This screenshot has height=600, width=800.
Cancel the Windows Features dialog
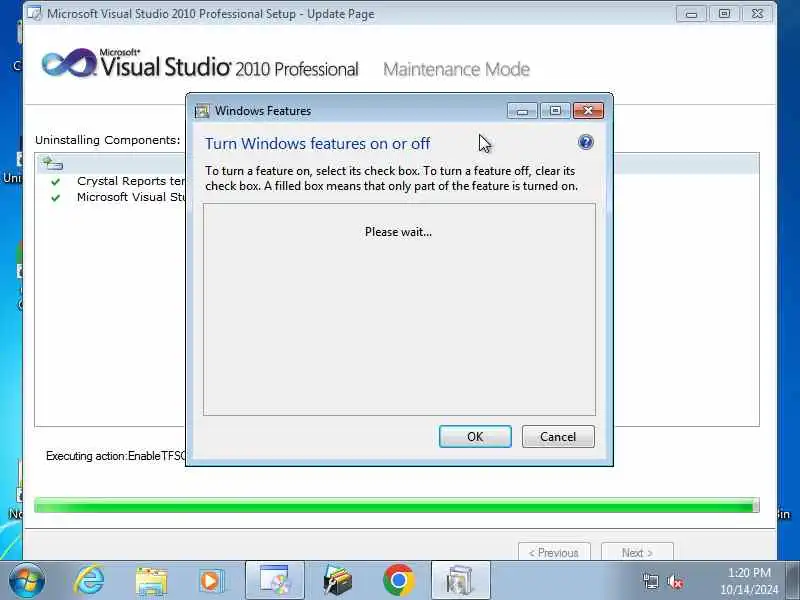pos(558,437)
